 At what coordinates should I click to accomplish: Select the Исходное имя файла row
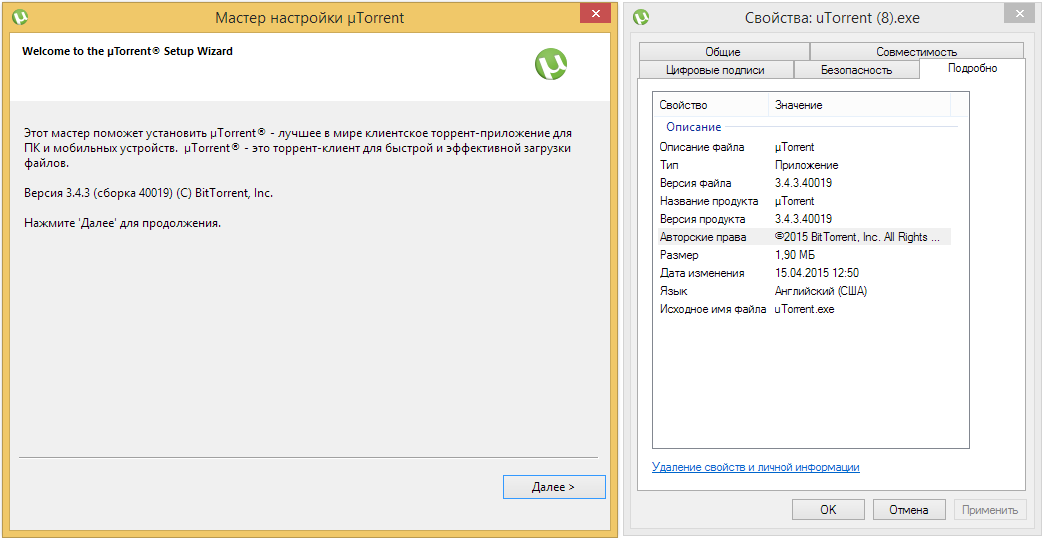(802, 309)
